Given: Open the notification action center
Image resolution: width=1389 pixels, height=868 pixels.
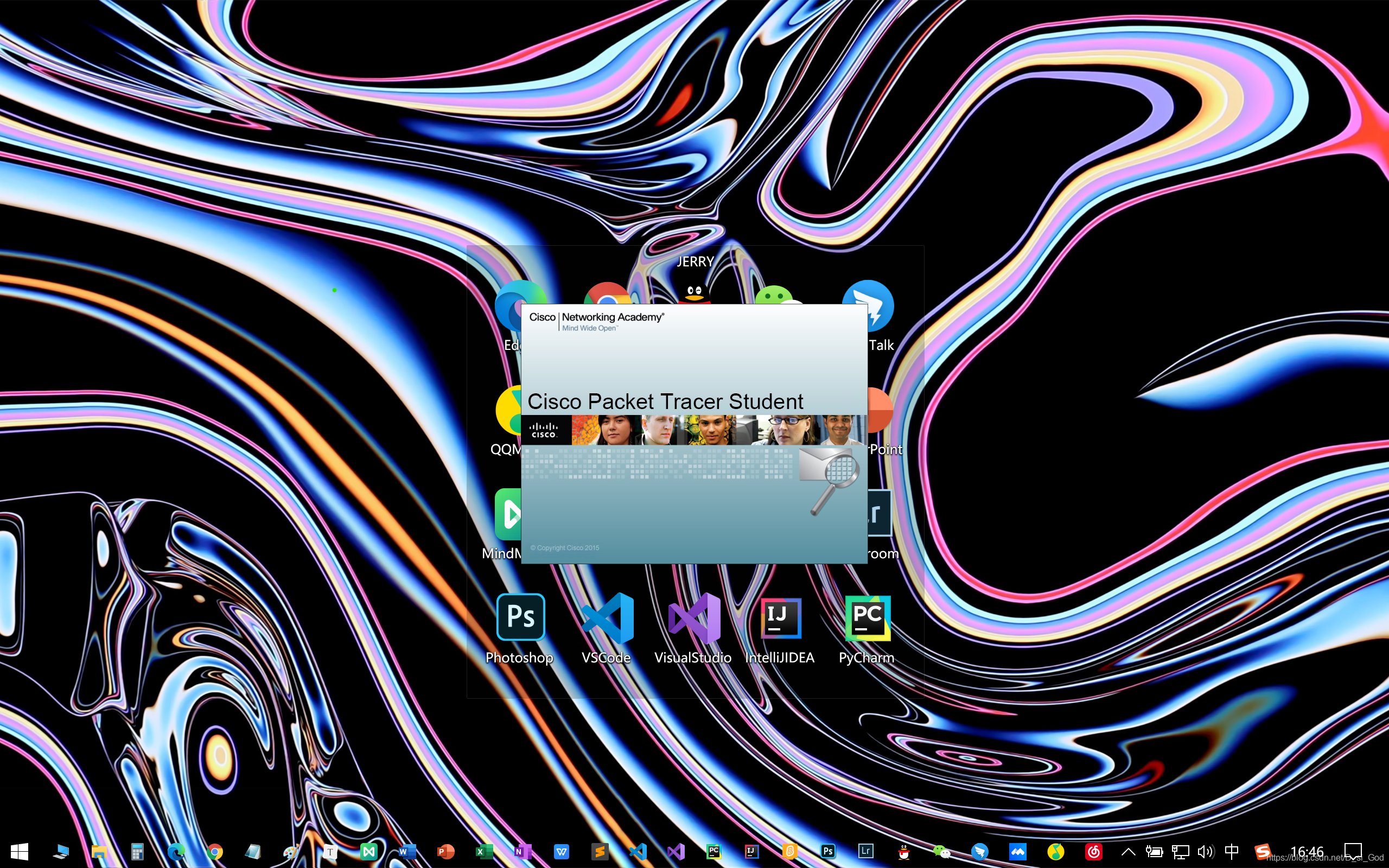Looking at the screenshot, I should coord(1353,850).
